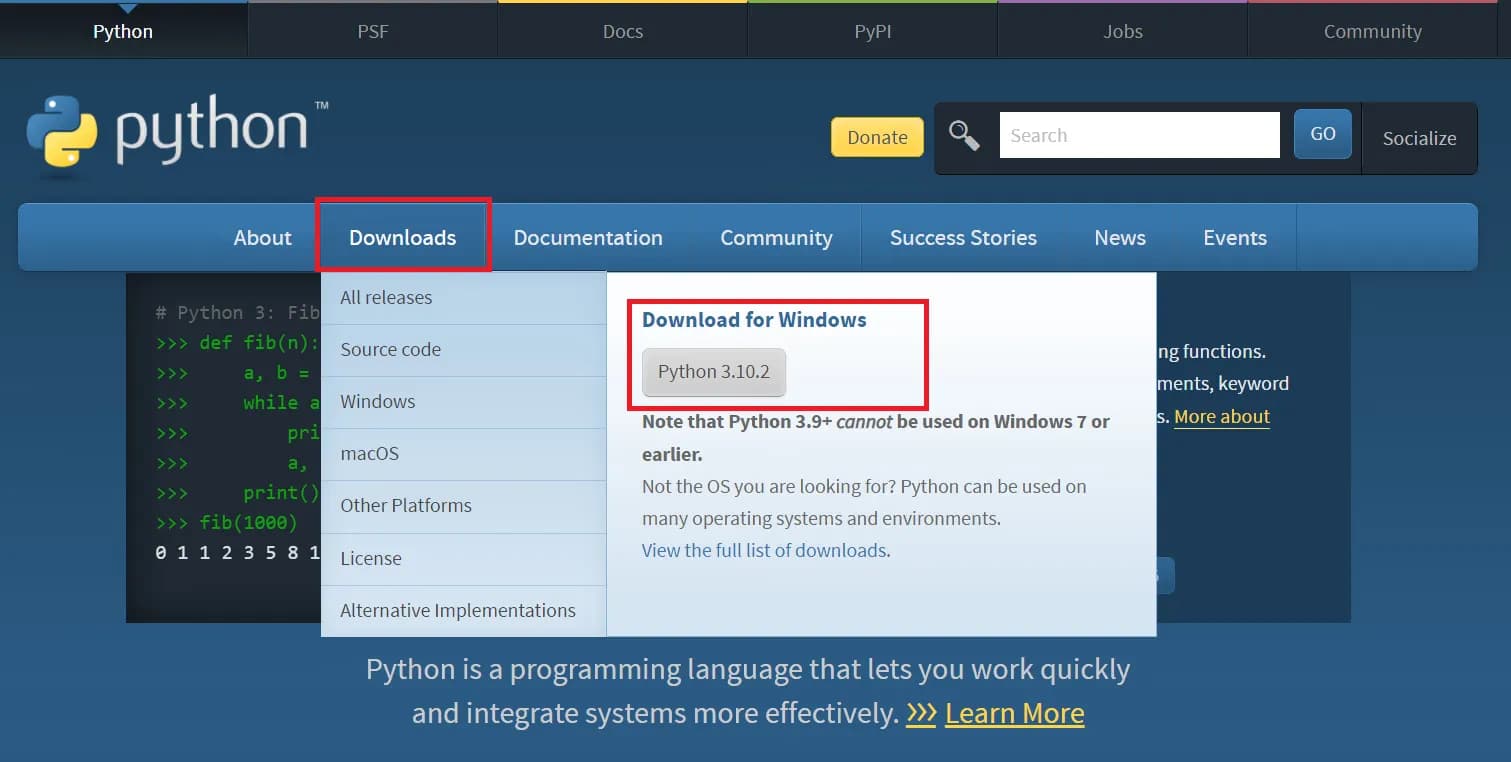
Task: Open the Downloads menu
Action: 403,236
